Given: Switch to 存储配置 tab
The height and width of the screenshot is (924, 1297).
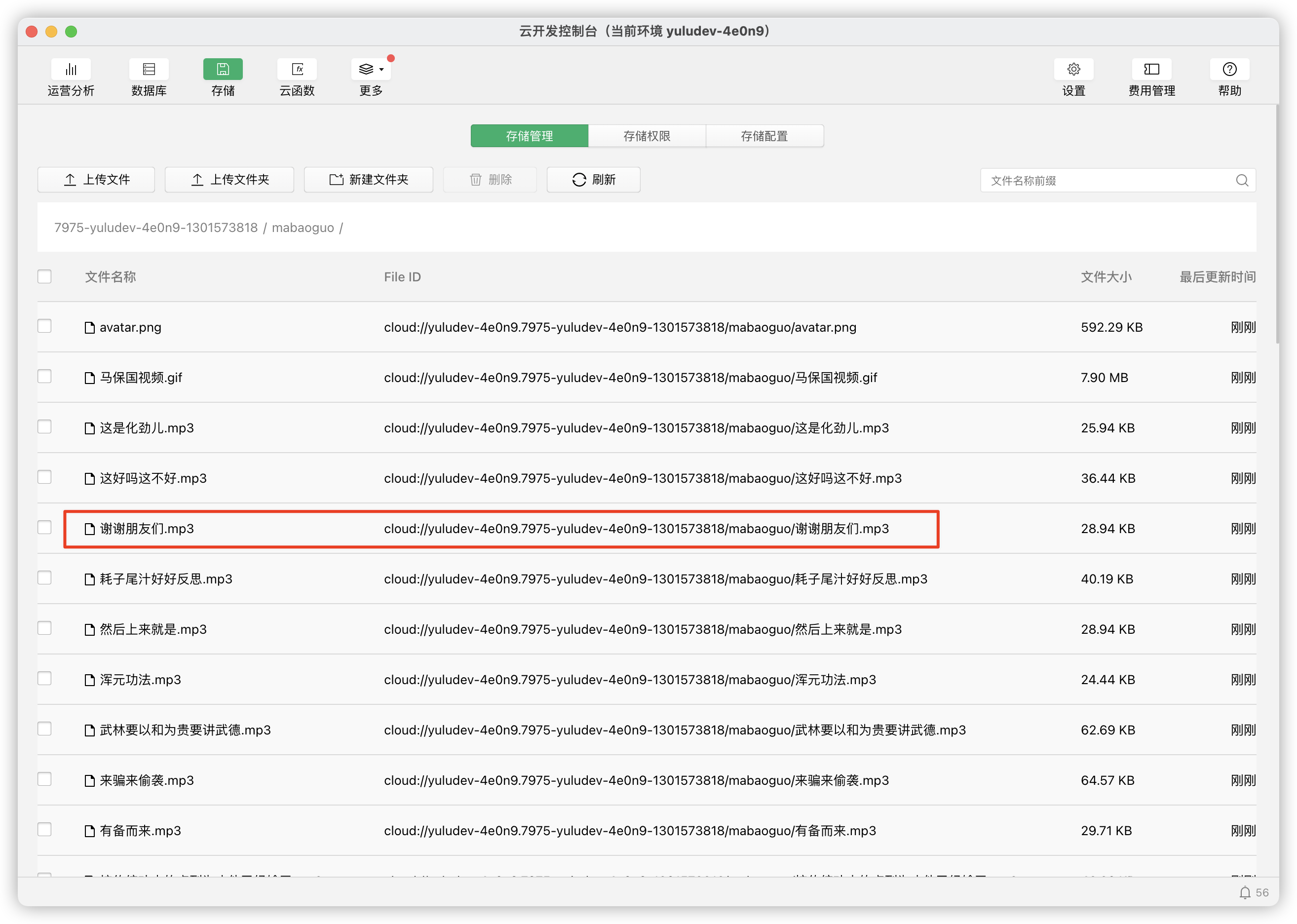Looking at the screenshot, I should coord(764,136).
